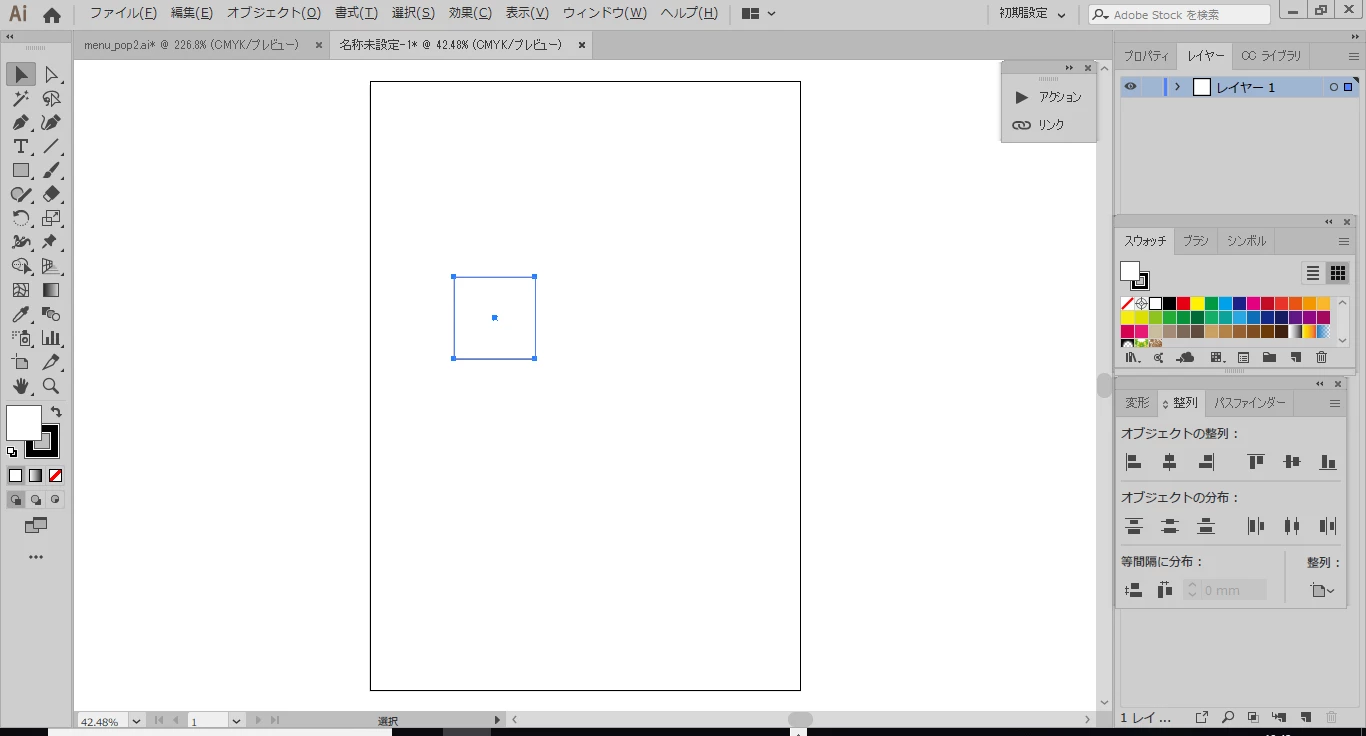Open the artboard number dropdown
The width and height of the screenshot is (1366, 736).
pos(237,721)
